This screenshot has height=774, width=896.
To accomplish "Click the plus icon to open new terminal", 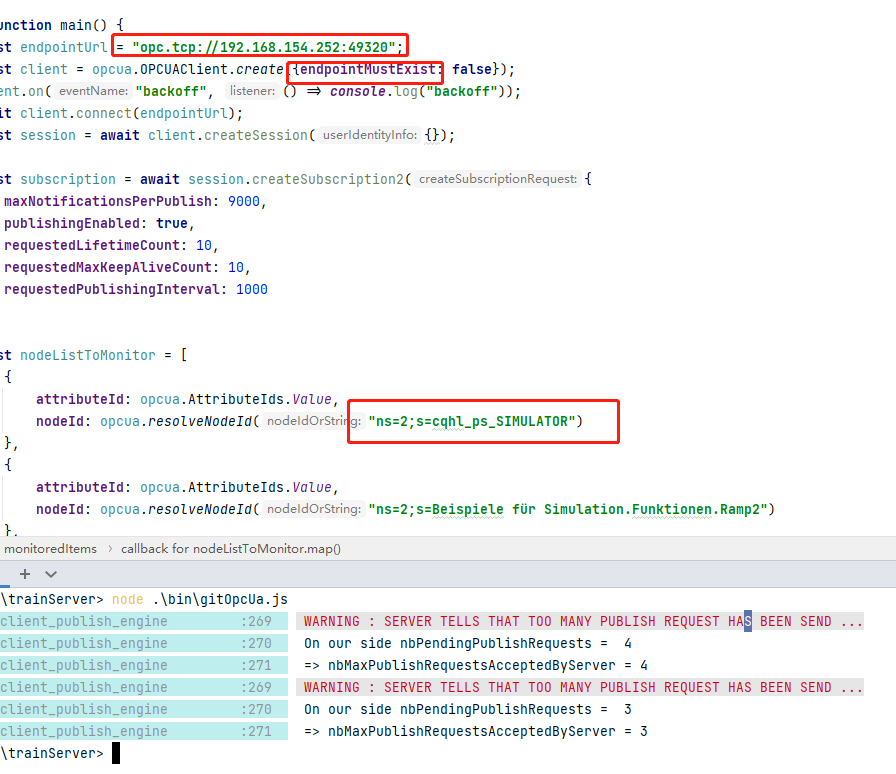I will point(24,573).
